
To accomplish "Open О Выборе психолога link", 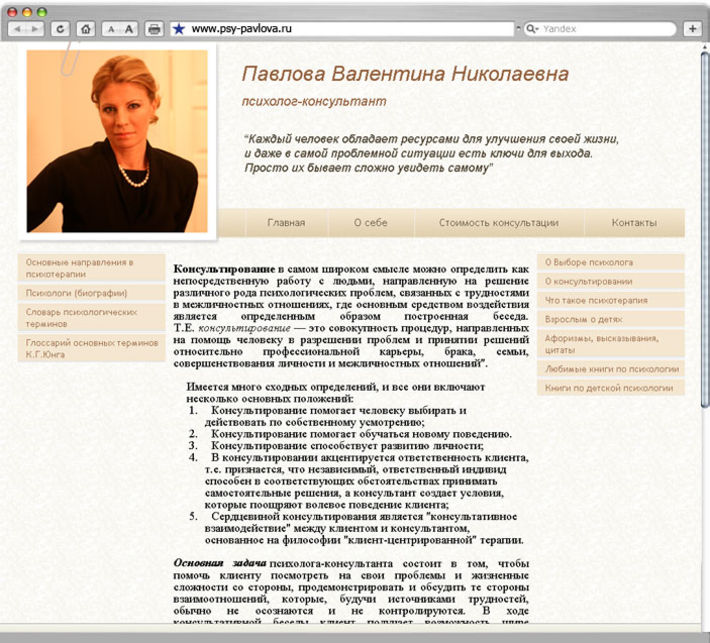I will [x=611, y=262].
